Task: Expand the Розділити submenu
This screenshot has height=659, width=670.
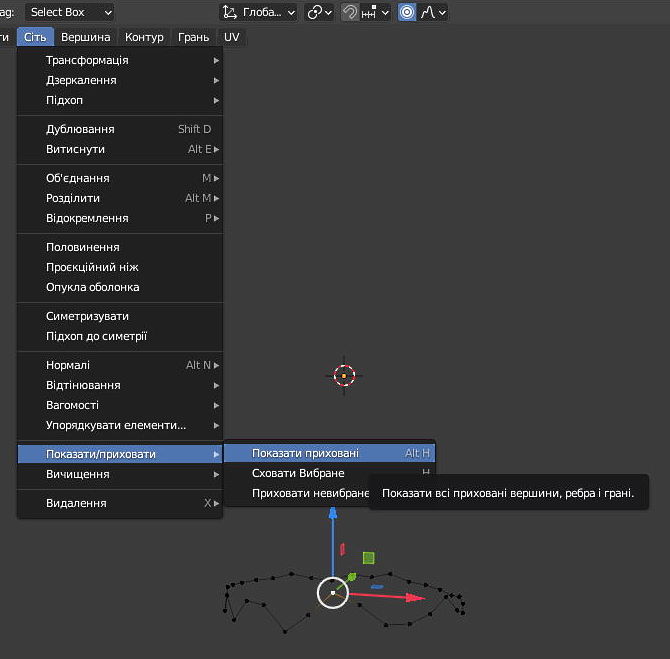Action: click(120, 198)
